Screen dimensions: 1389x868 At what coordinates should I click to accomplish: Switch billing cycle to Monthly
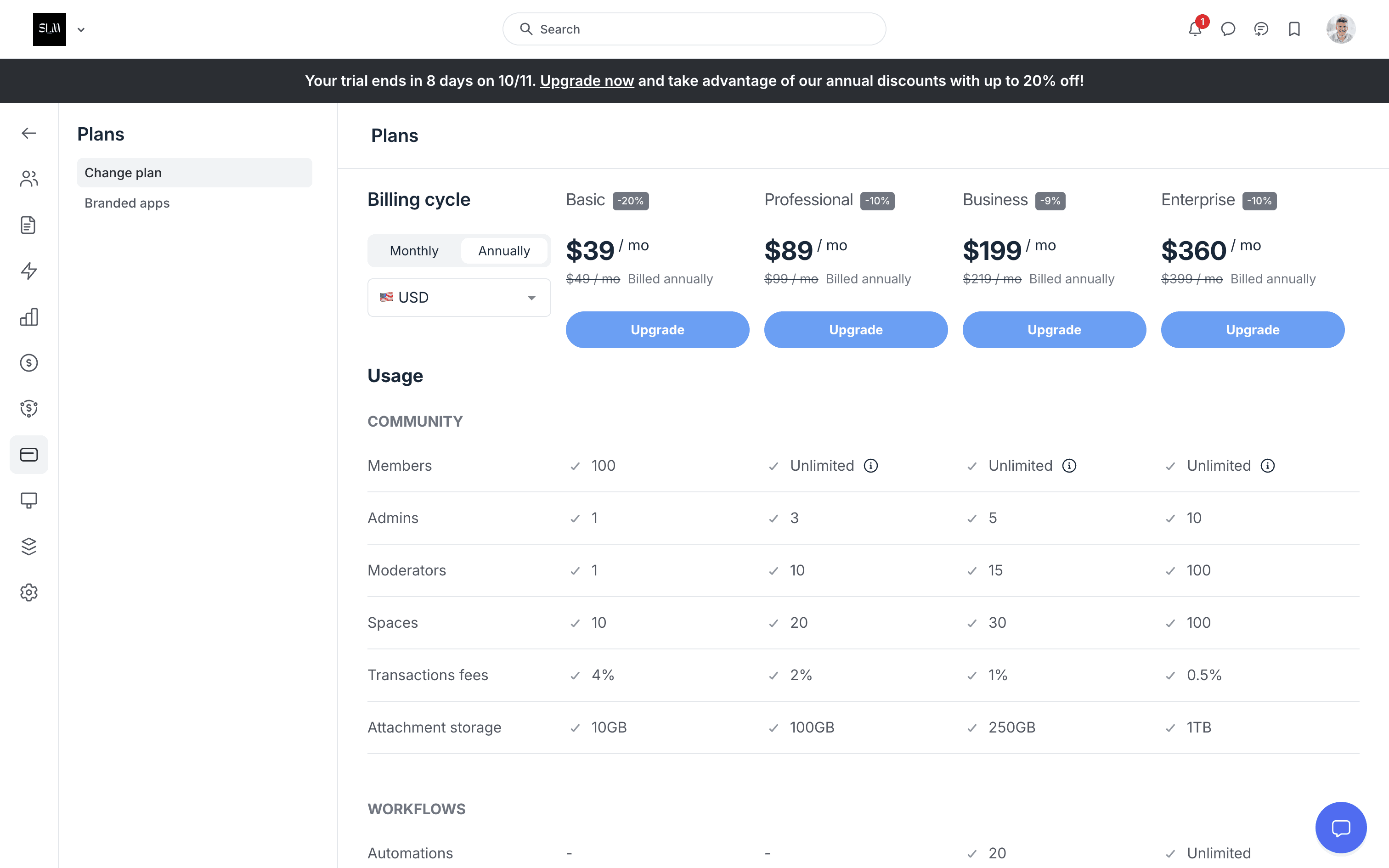413,250
